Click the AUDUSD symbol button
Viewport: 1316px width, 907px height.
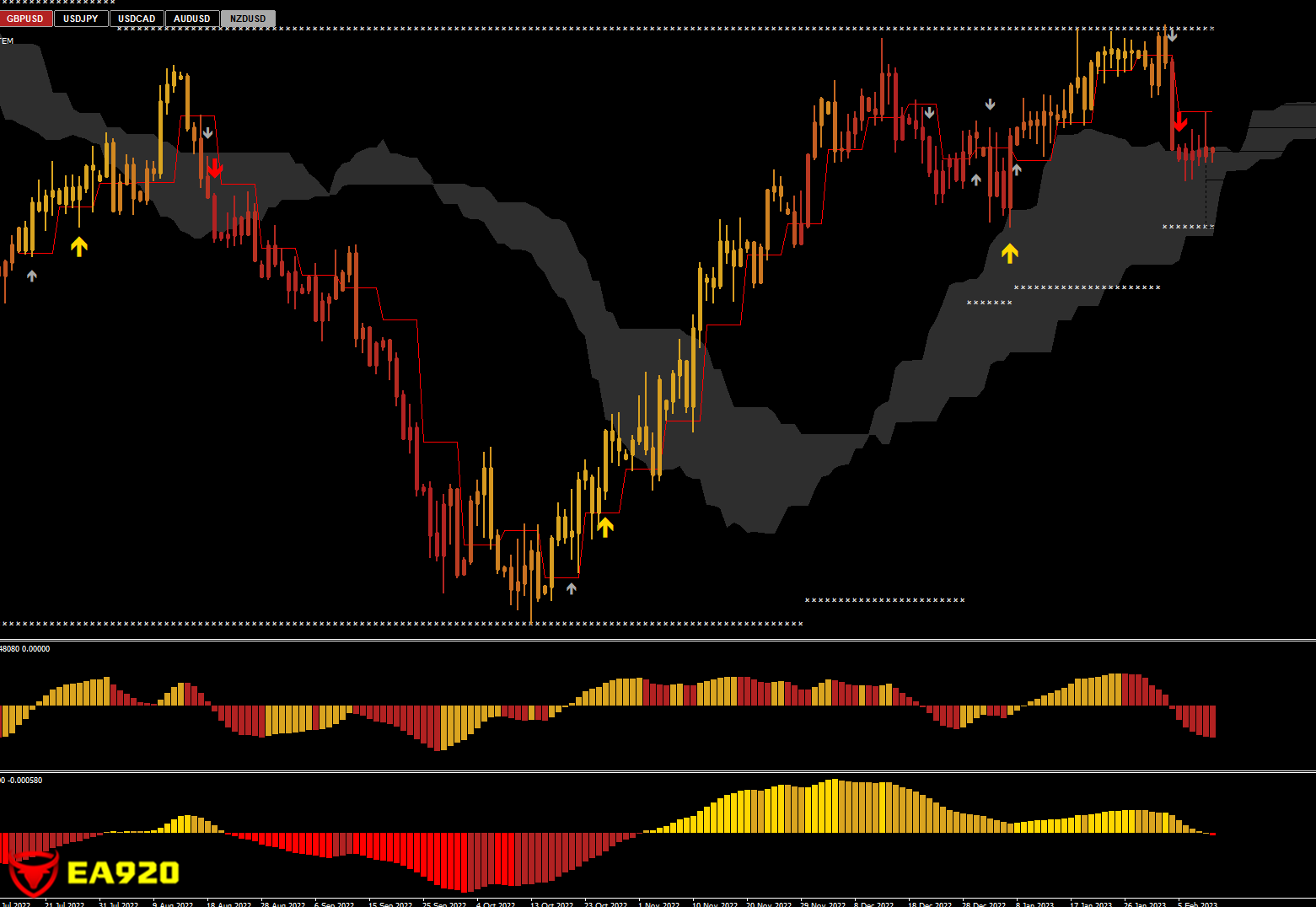click(x=192, y=19)
